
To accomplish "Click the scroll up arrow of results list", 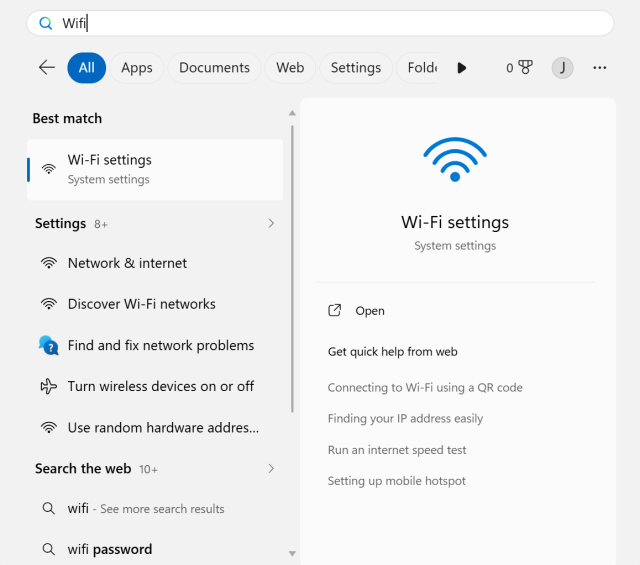I will click(x=292, y=113).
